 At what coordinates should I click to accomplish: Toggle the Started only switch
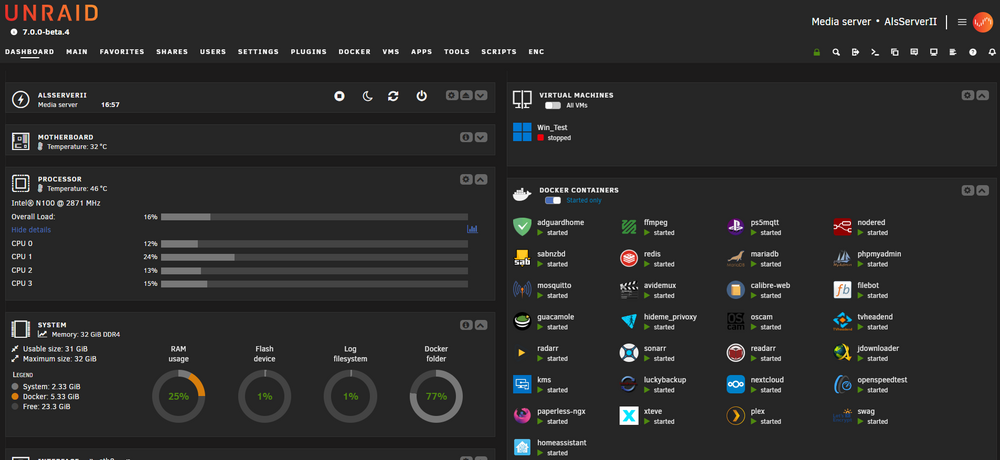pyautogui.click(x=552, y=200)
